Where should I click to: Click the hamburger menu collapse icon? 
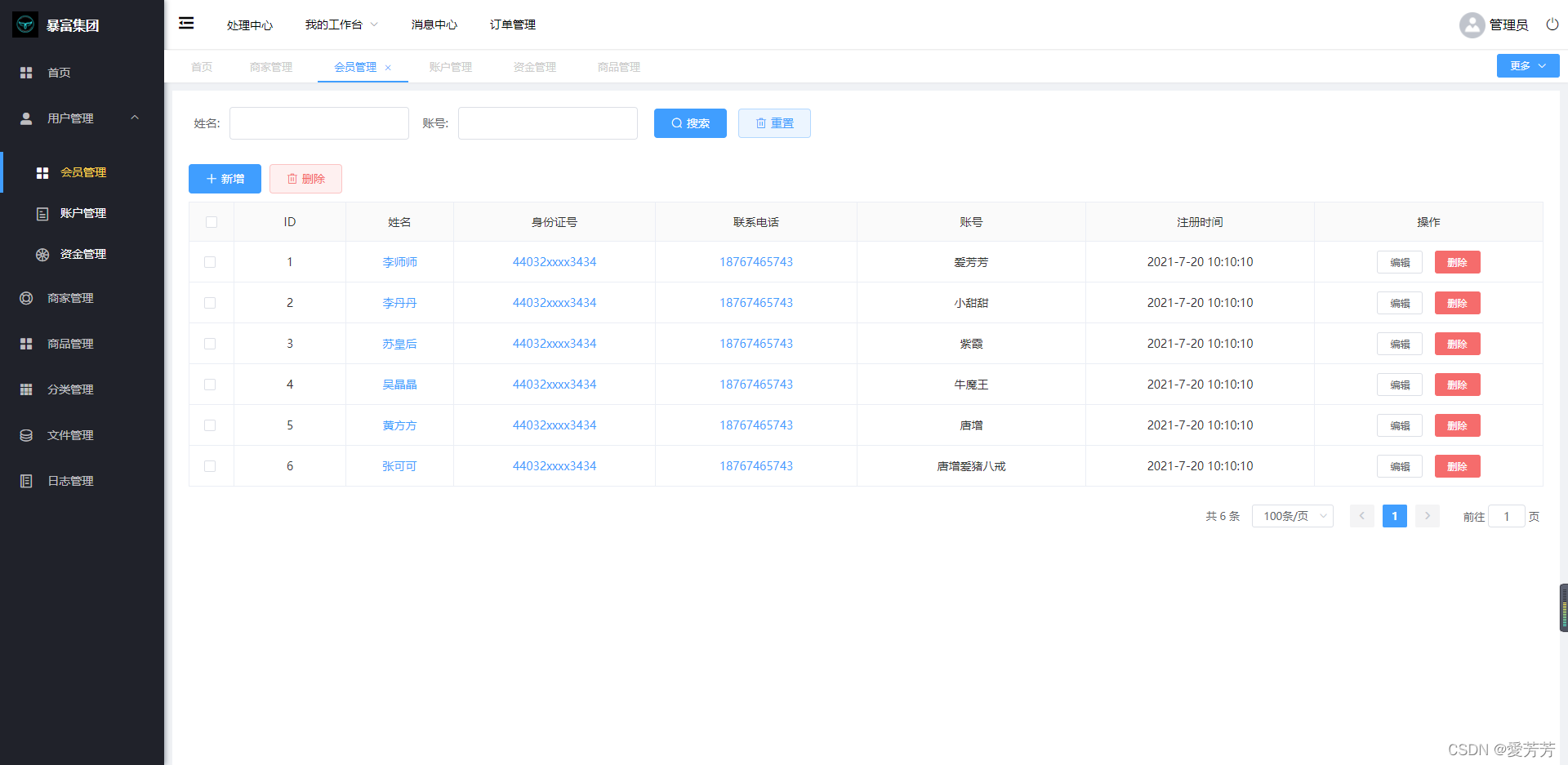186,23
